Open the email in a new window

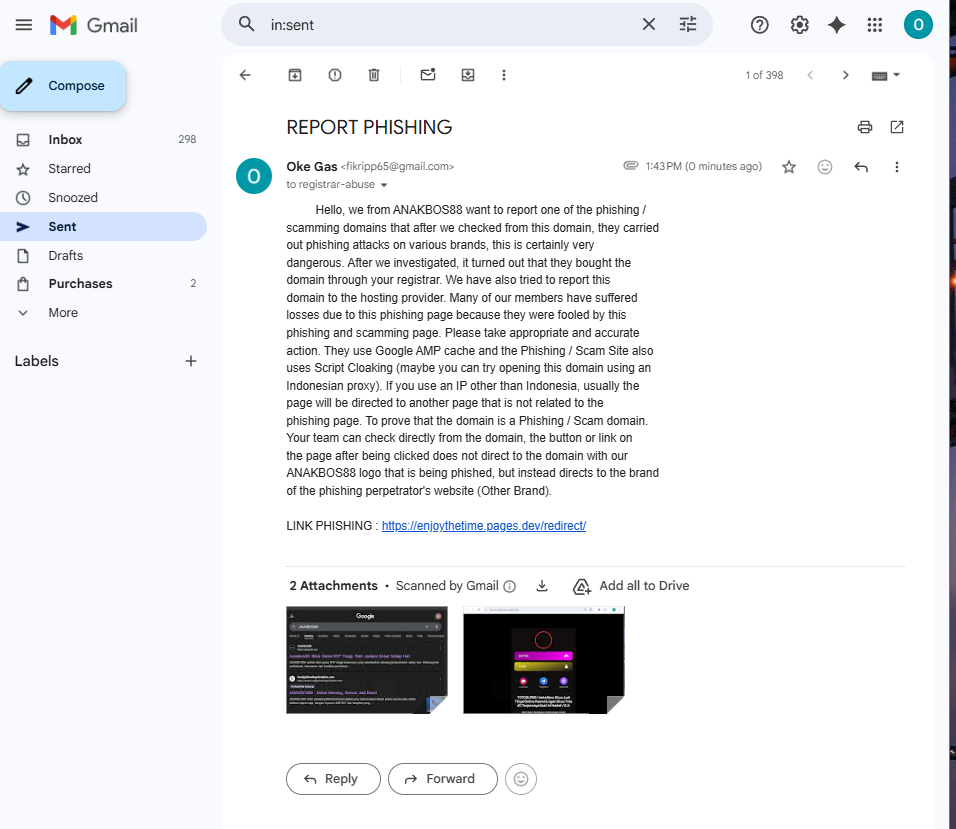tap(897, 127)
